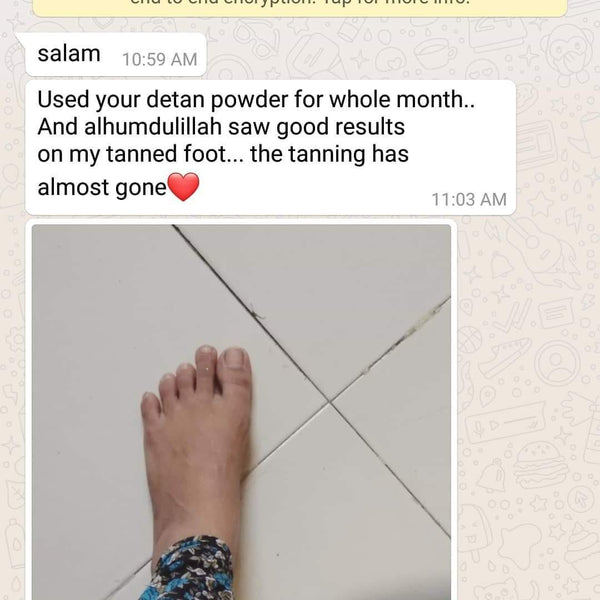
Task: Click the tile grout intersection in the photo
Action: click(x=329, y=401)
